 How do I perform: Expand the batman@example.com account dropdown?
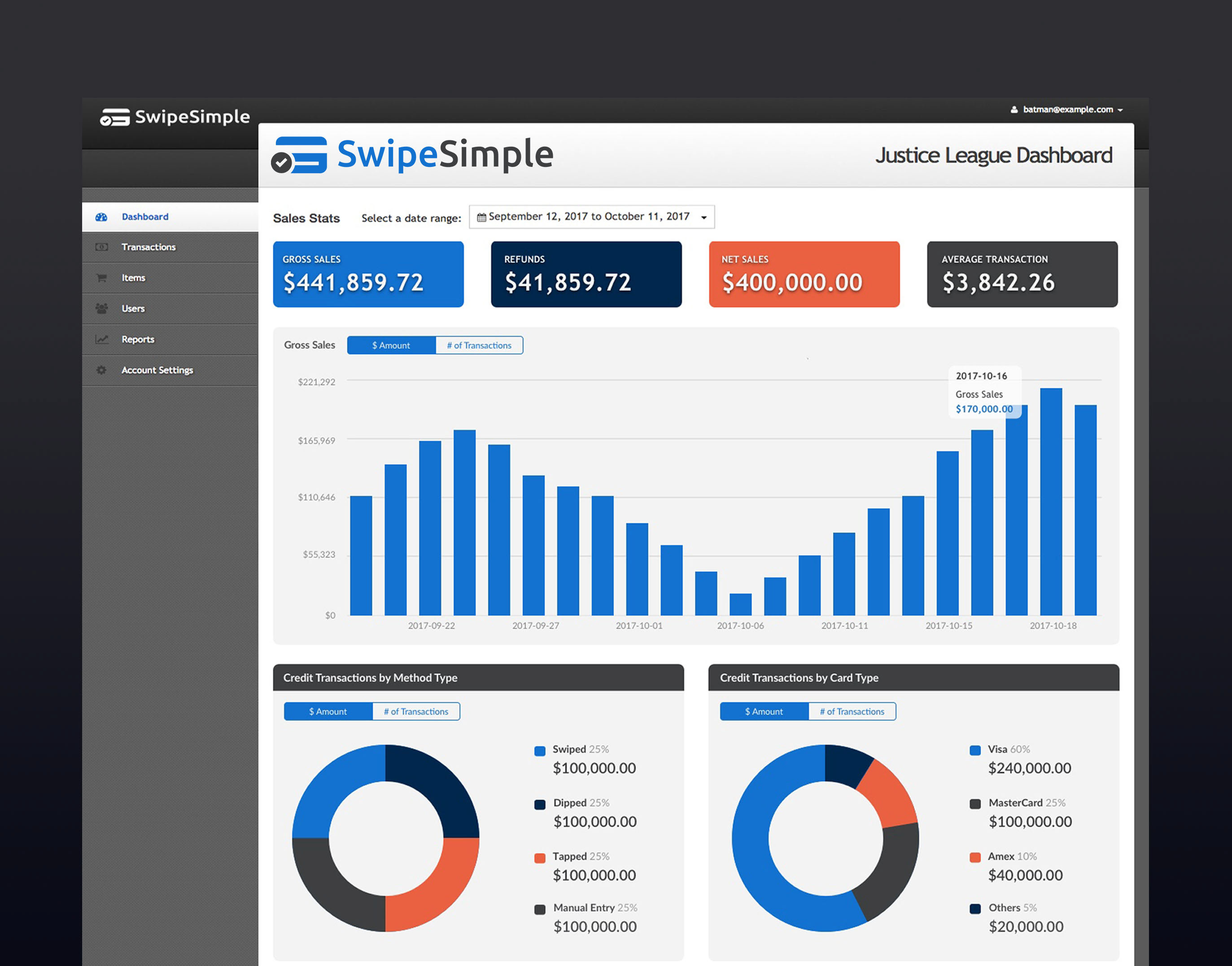click(x=1066, y=110)
